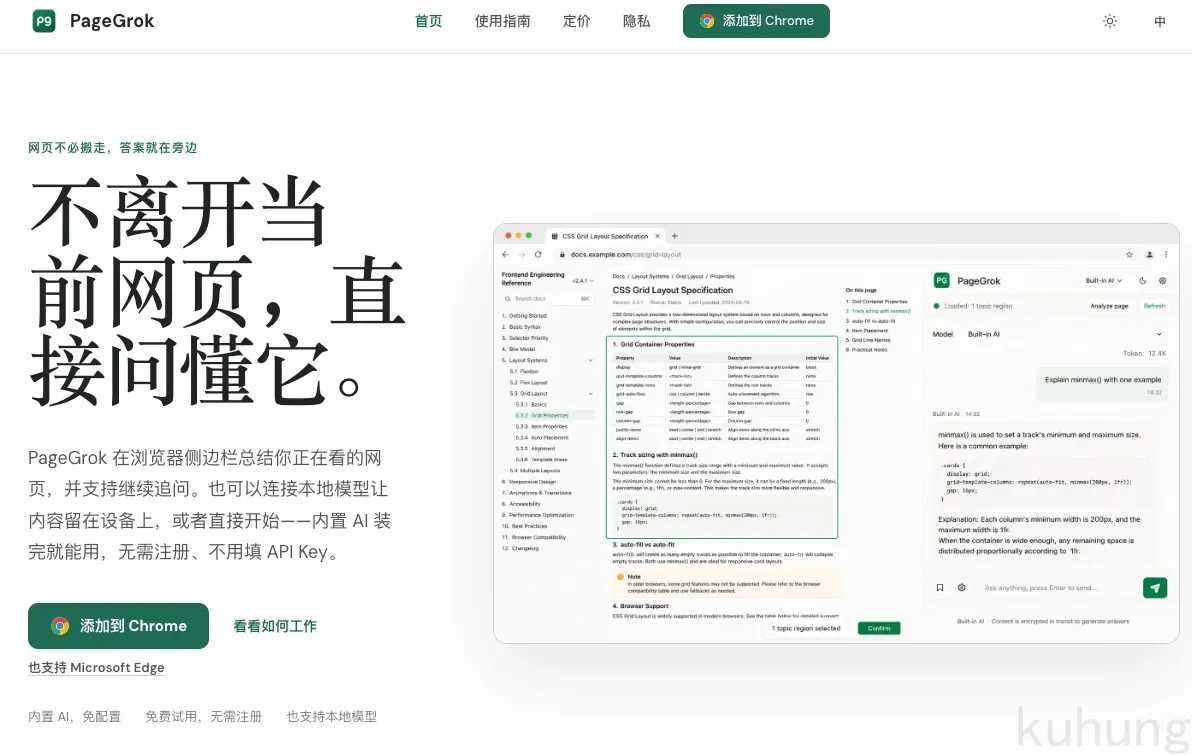The width and height of the screenshot is (1192, 755).
Task: Expand the Model Built-in AI selector chevron
Action: tap(1159, 334)
